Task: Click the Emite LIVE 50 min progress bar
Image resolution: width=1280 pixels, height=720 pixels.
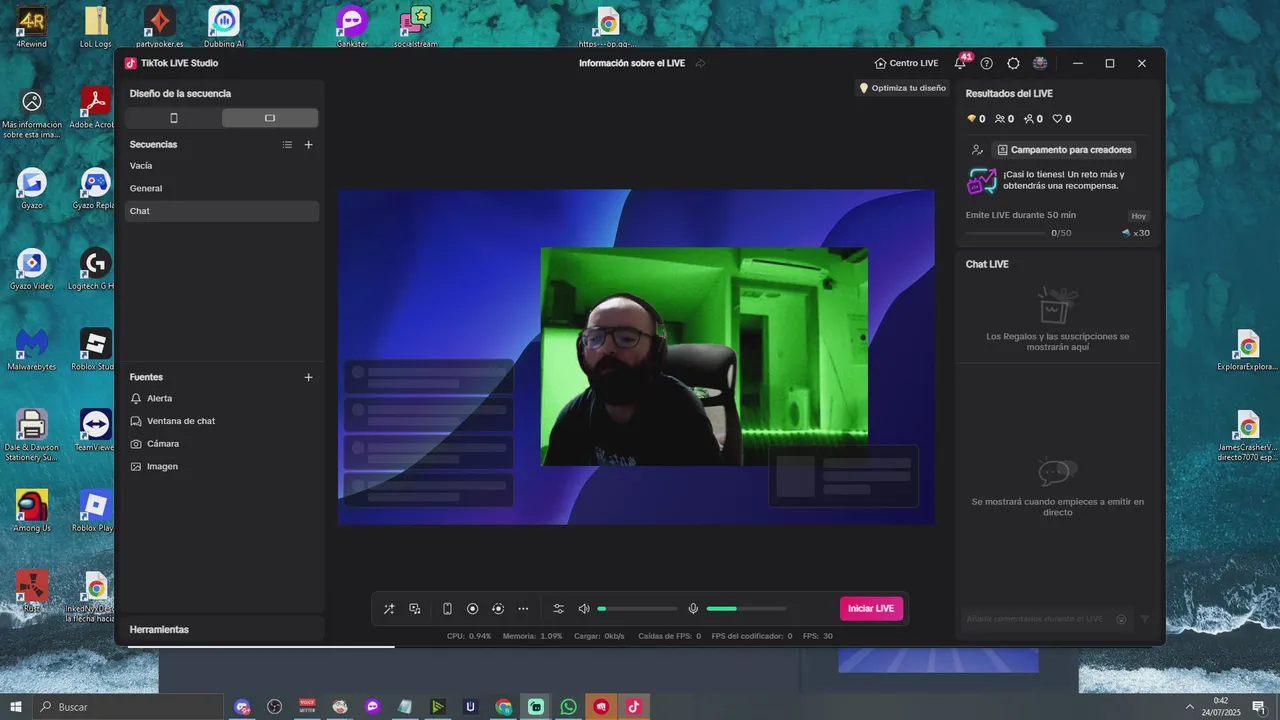Action: pos(1005,233)
